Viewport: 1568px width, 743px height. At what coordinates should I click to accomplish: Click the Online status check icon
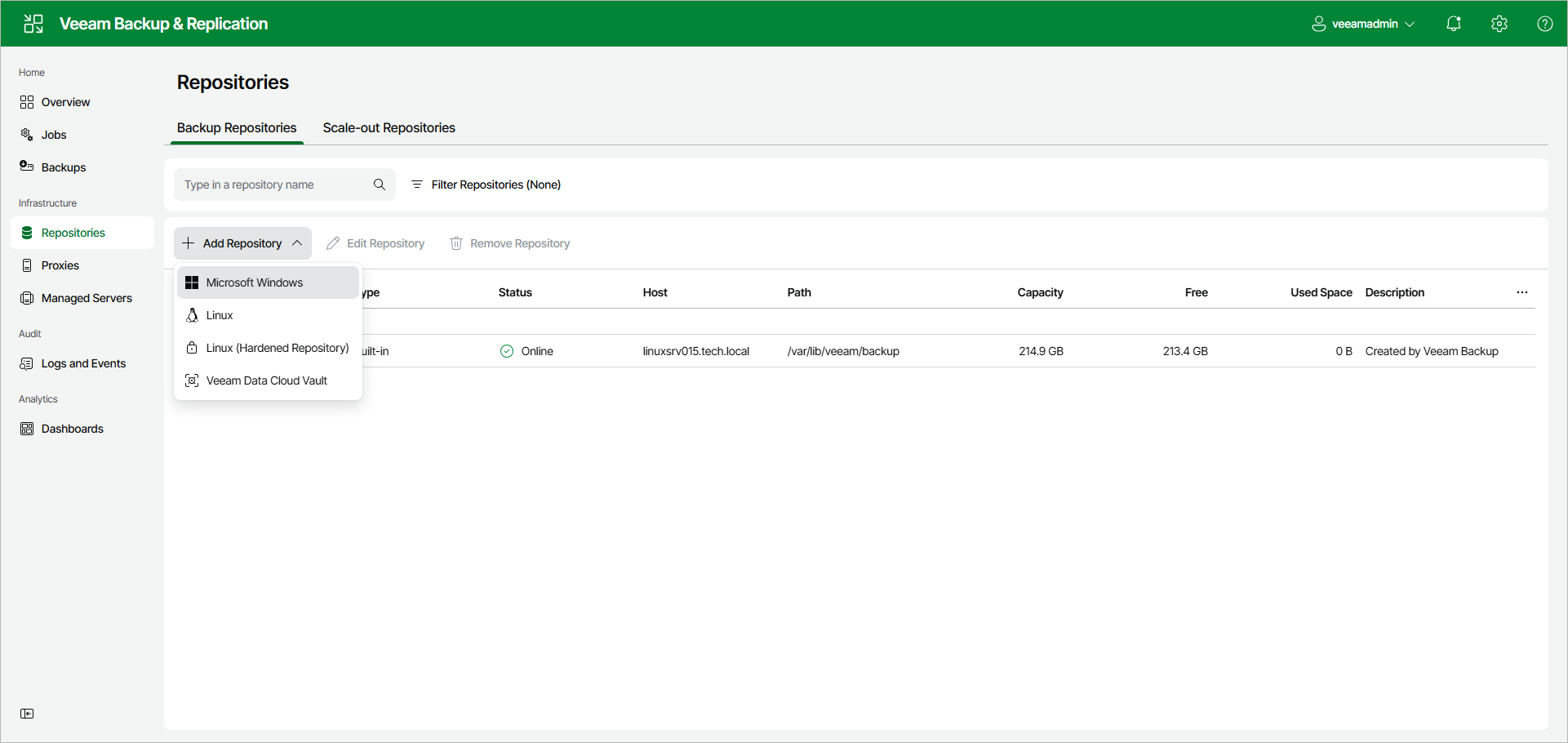pyautogui.click(x=507, y=351)
